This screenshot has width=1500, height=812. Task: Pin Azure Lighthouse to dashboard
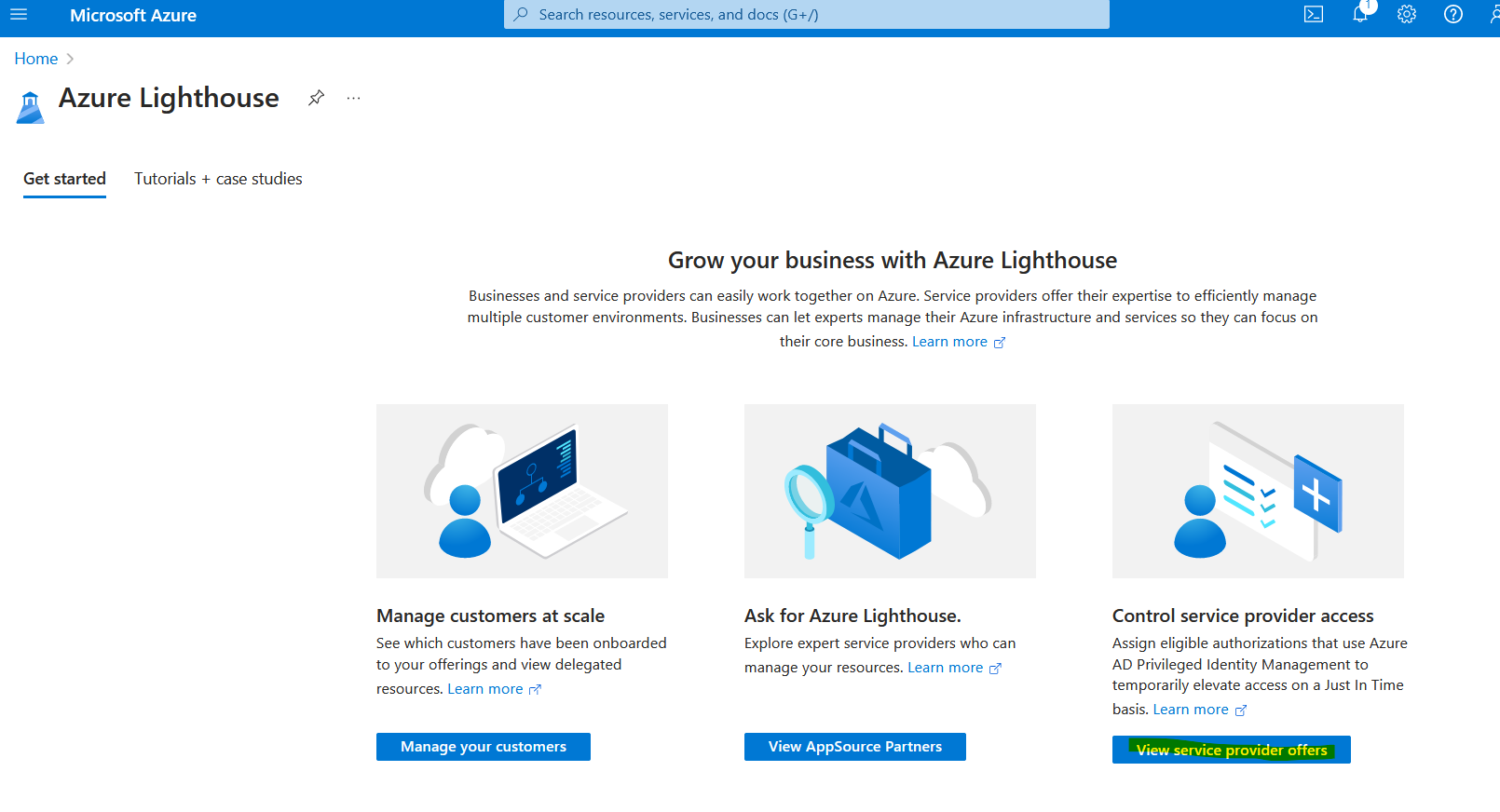click(317, 98)
